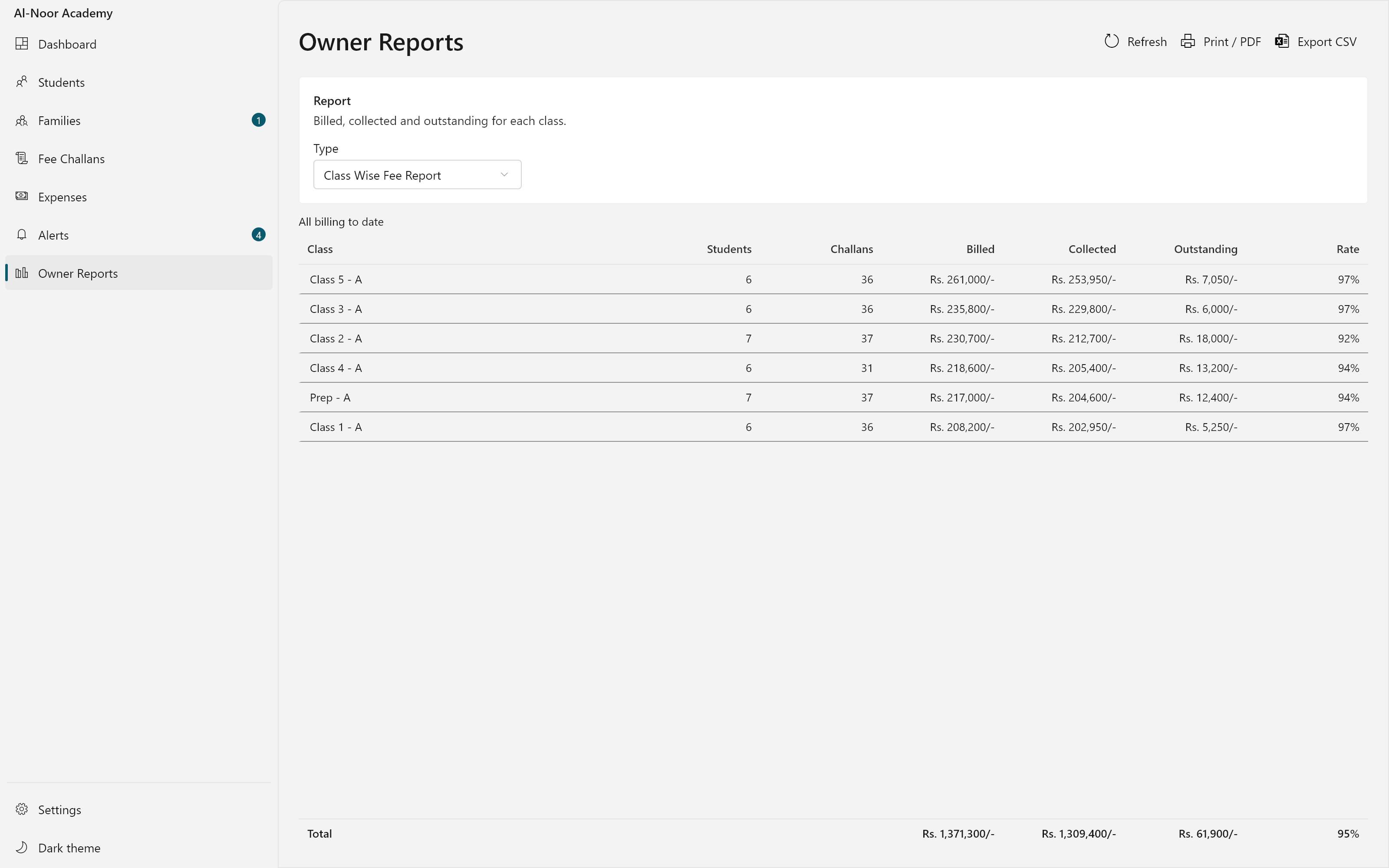Open the Settings page label

pos(60,809)
